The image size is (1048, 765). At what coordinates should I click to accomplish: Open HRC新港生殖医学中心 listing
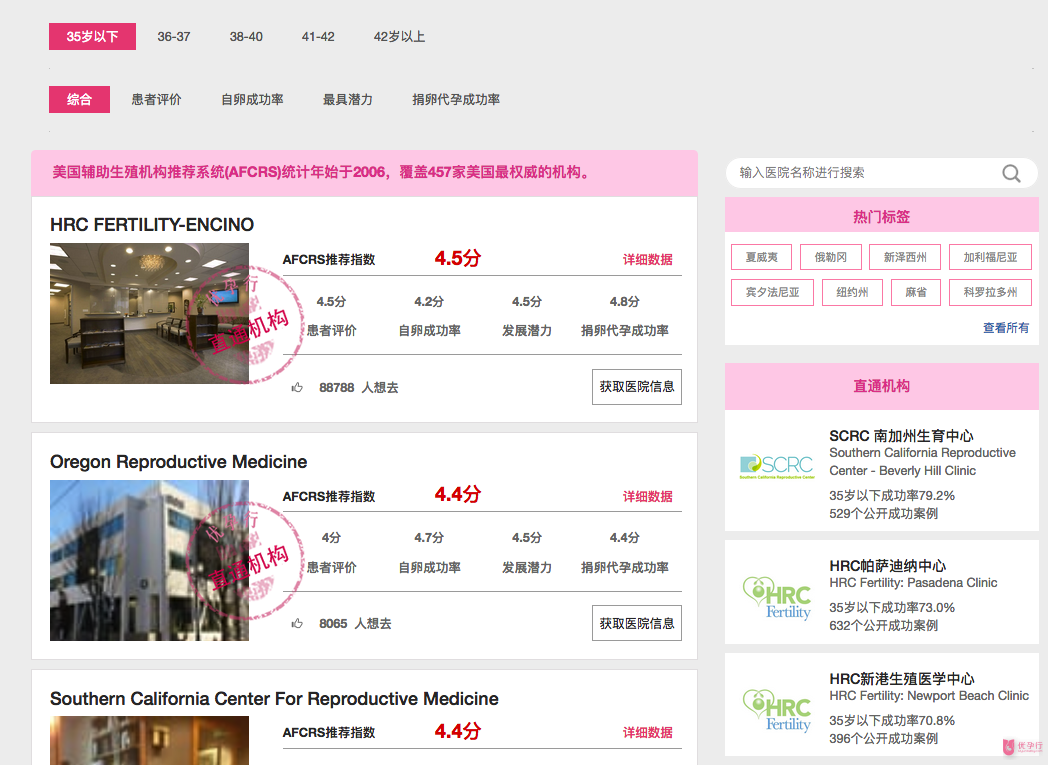(x=902, y=679)
